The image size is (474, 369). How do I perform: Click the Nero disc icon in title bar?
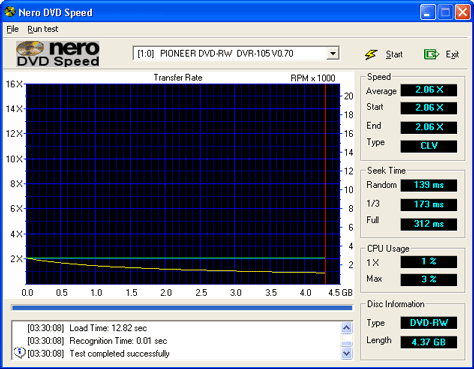pyautogui.click(x=10, y=12)
